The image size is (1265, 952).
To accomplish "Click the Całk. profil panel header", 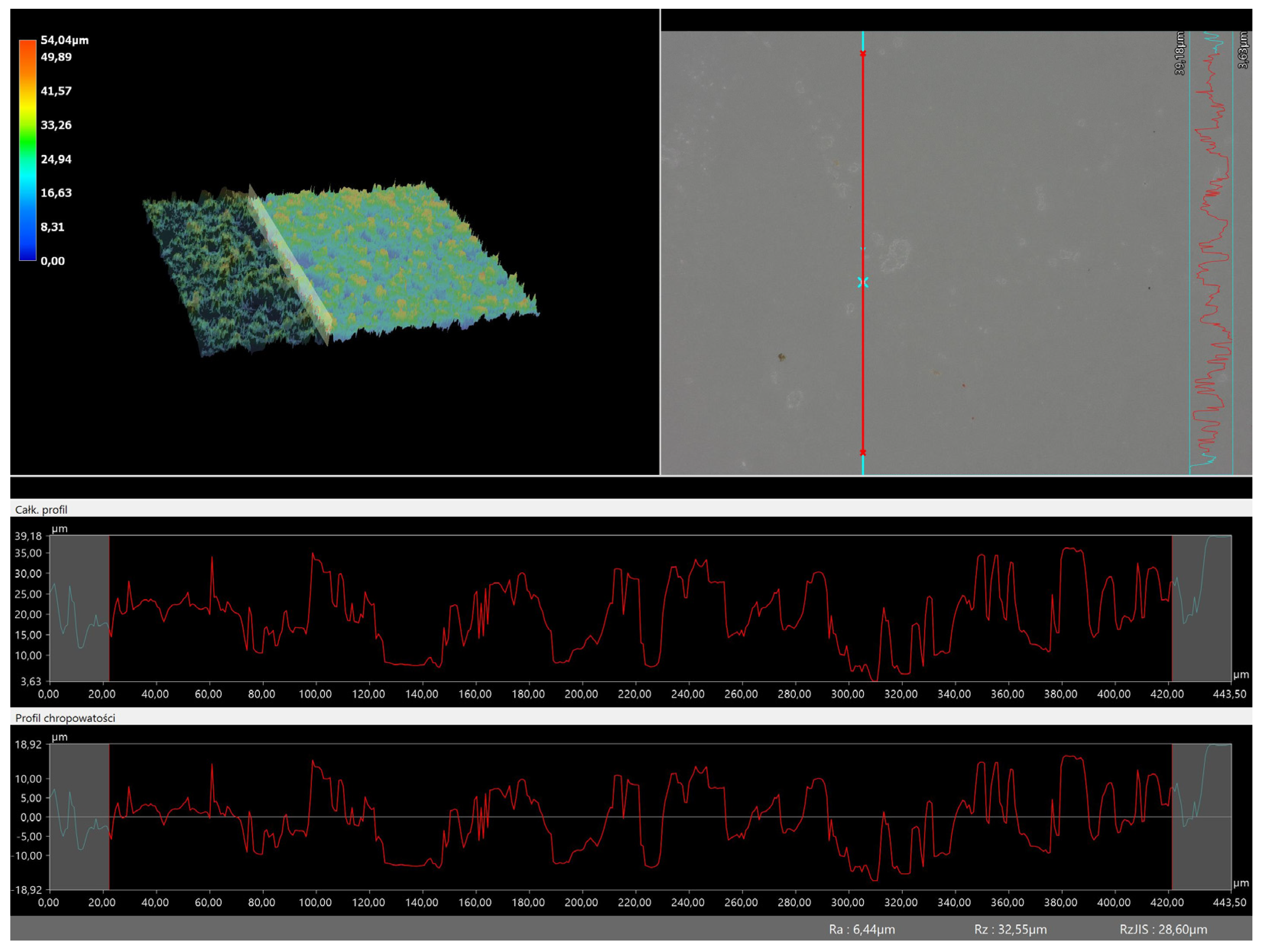I will pyautogui.click(x=41, y=510).
